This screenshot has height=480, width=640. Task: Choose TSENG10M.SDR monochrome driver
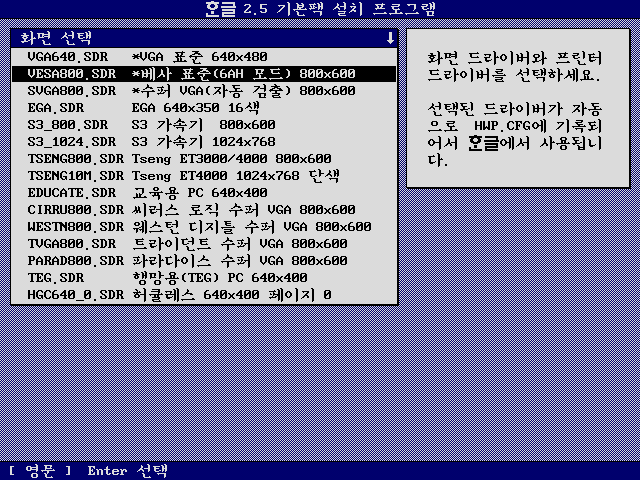click(204, 176)
